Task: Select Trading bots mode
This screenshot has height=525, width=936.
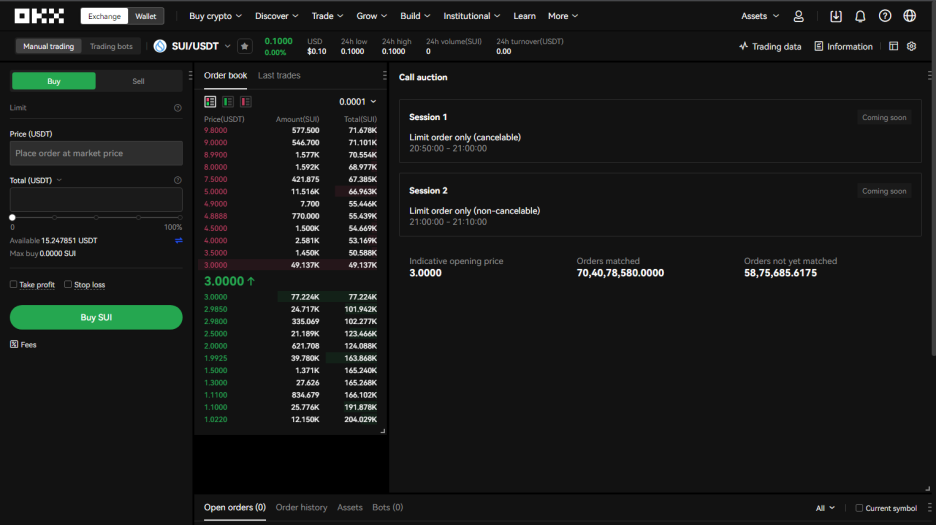Action: click(111, 46)
